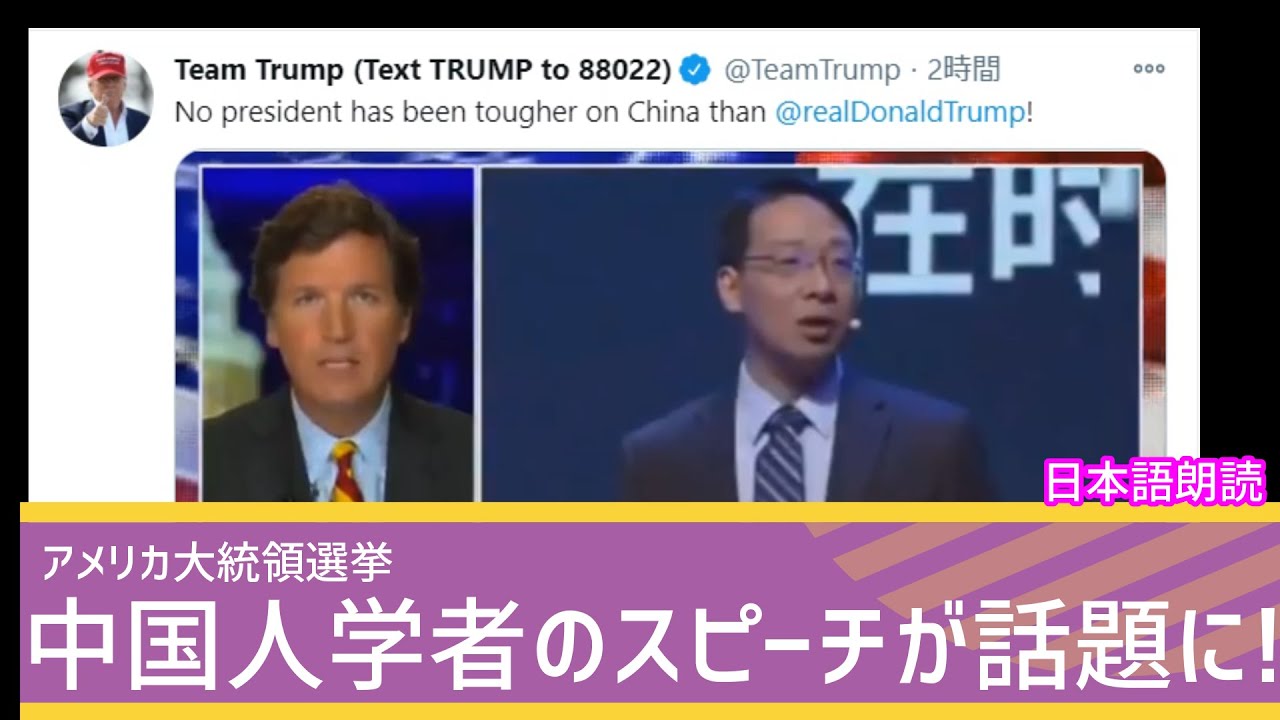The width and height of the screenshot is (1280, 720).
Task: Open the Team Trump profile avatar
Action: tap(105, 99)
